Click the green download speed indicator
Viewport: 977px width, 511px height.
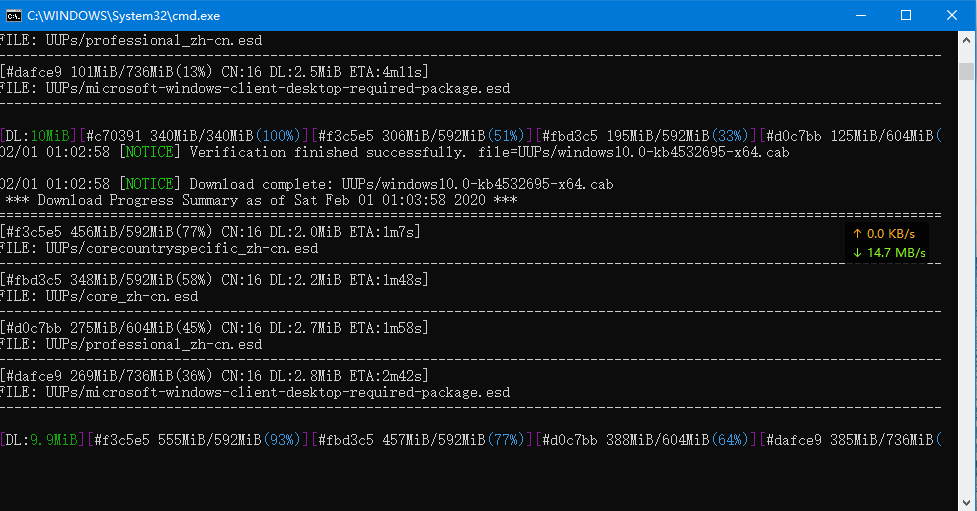889,253
